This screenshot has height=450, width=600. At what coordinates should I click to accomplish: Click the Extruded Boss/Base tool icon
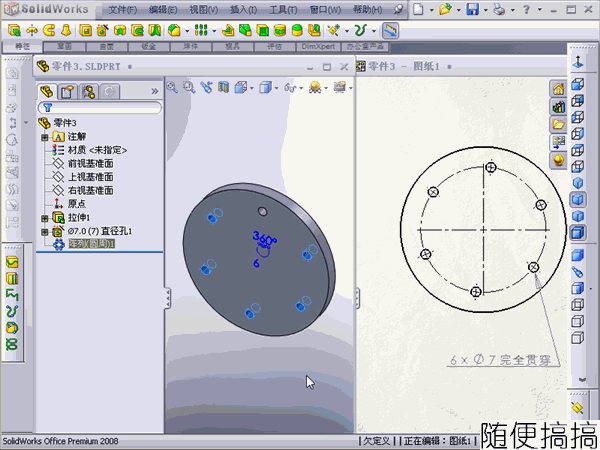(14, 30)
